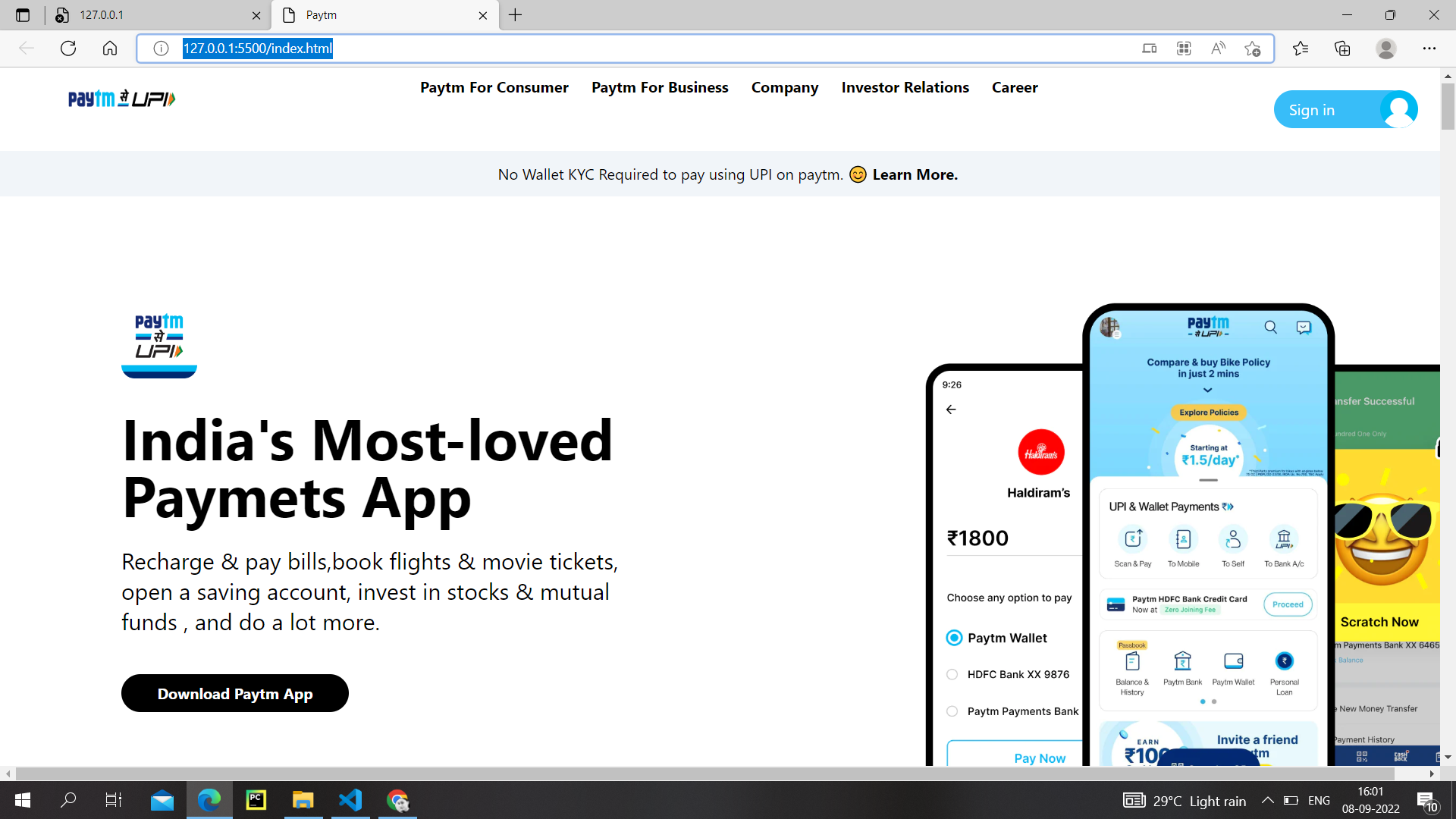Screen dimensions: 1456x819
Task: Click the Download Paytm App button
Action: [x=234, y=693]
